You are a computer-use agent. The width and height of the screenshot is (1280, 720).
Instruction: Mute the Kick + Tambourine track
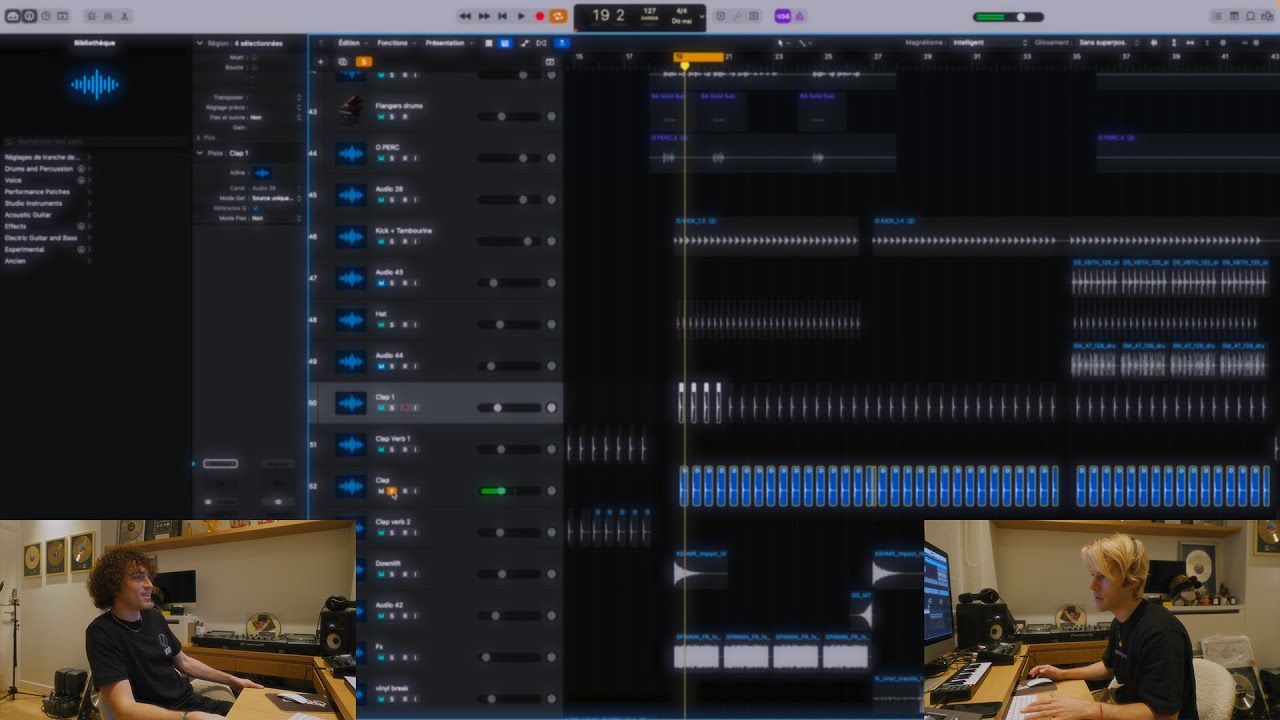[x=380, y=241]
